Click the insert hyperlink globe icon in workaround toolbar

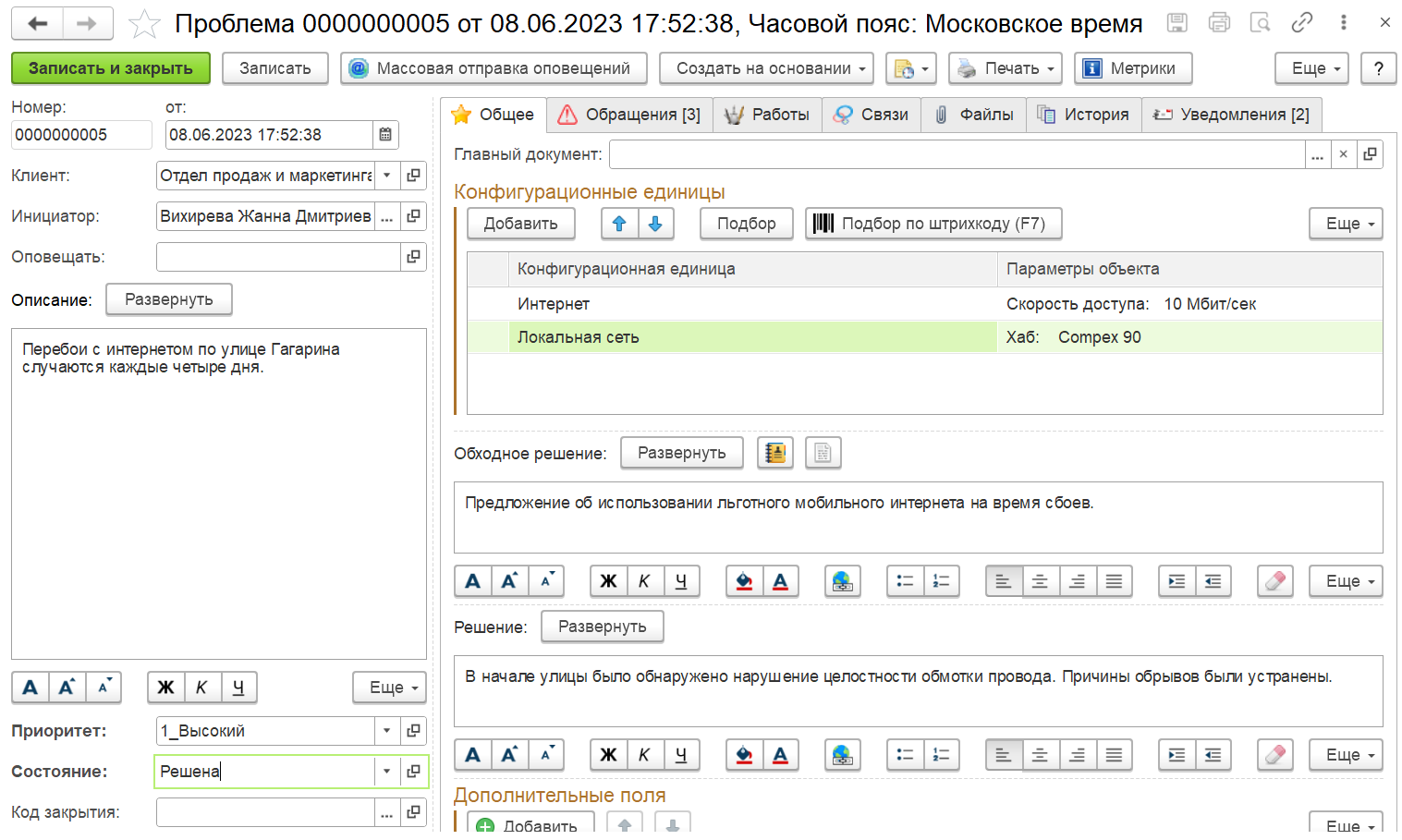[842, 581]
